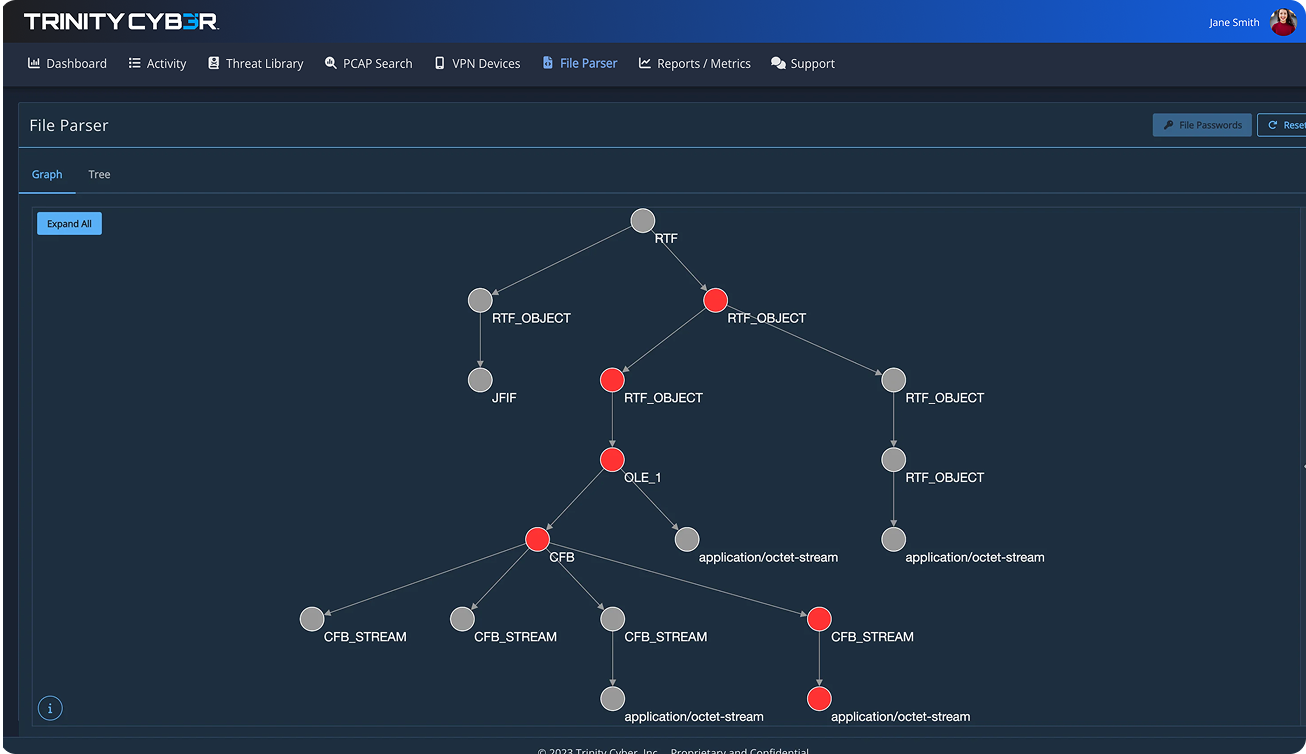The width and height of the screenshot is (1306, 754).
Task: Select the red application/octet-stream node
Action: 819,698
